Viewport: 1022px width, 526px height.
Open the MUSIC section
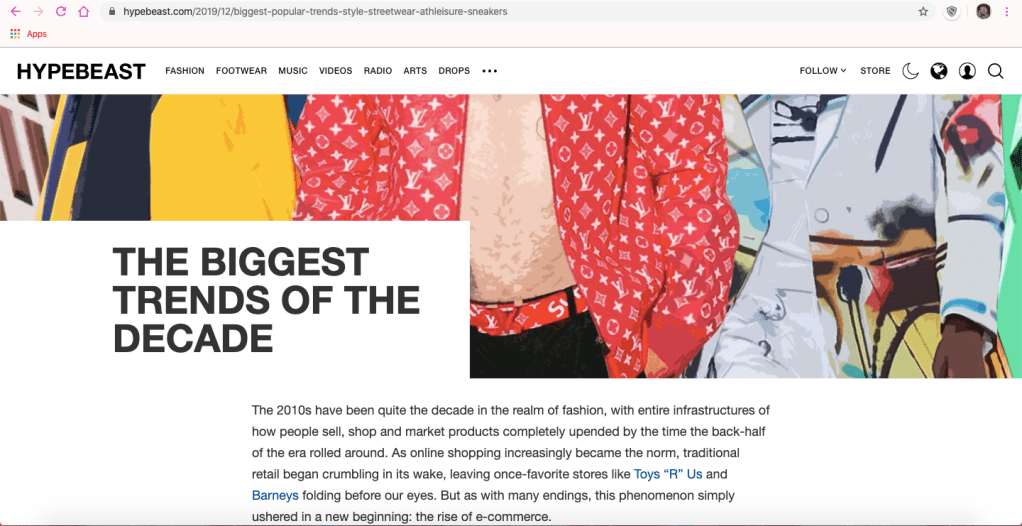tap(293, 71)
